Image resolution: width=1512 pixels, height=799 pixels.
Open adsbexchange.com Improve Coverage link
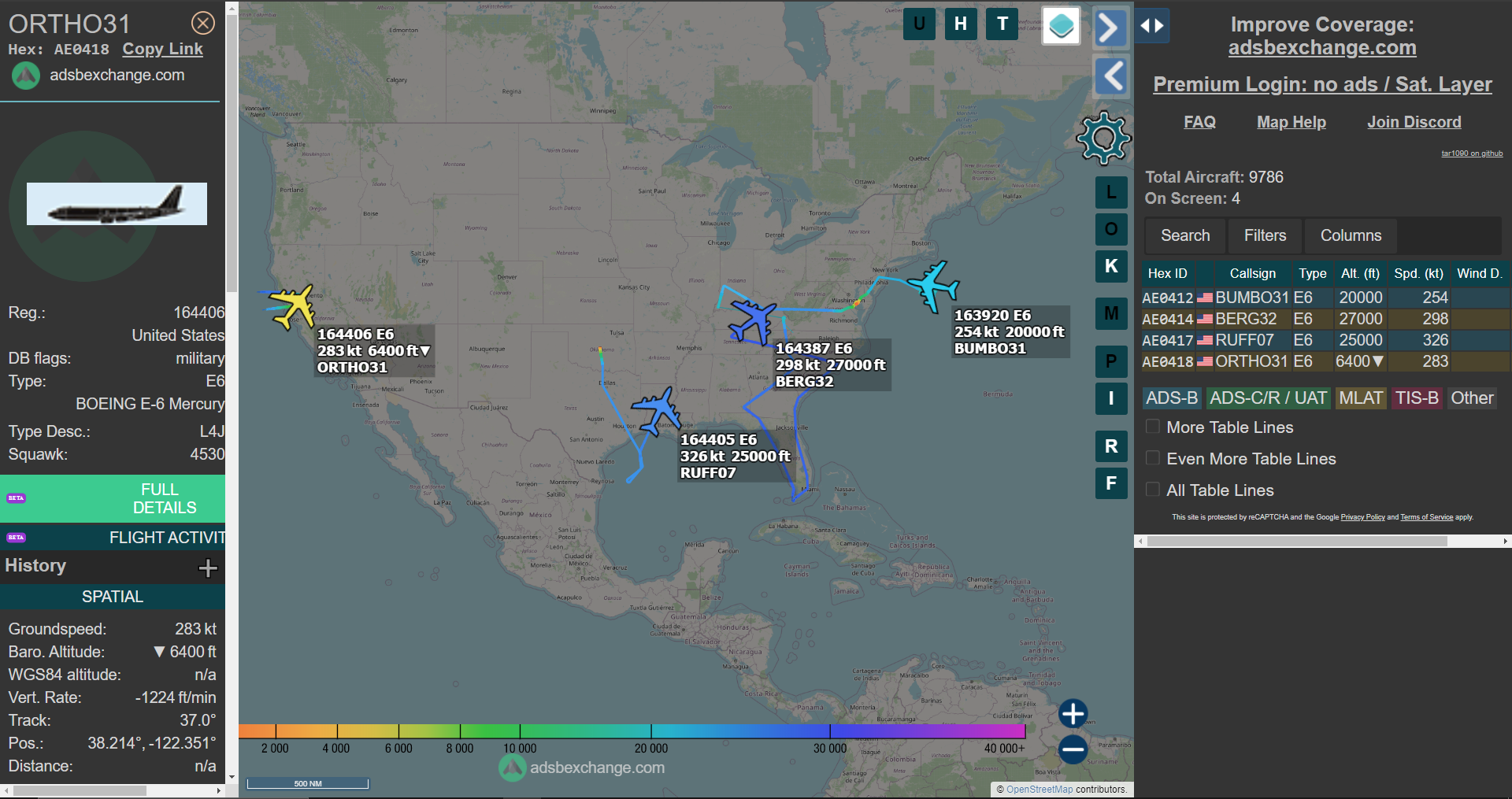(1322, 48)
